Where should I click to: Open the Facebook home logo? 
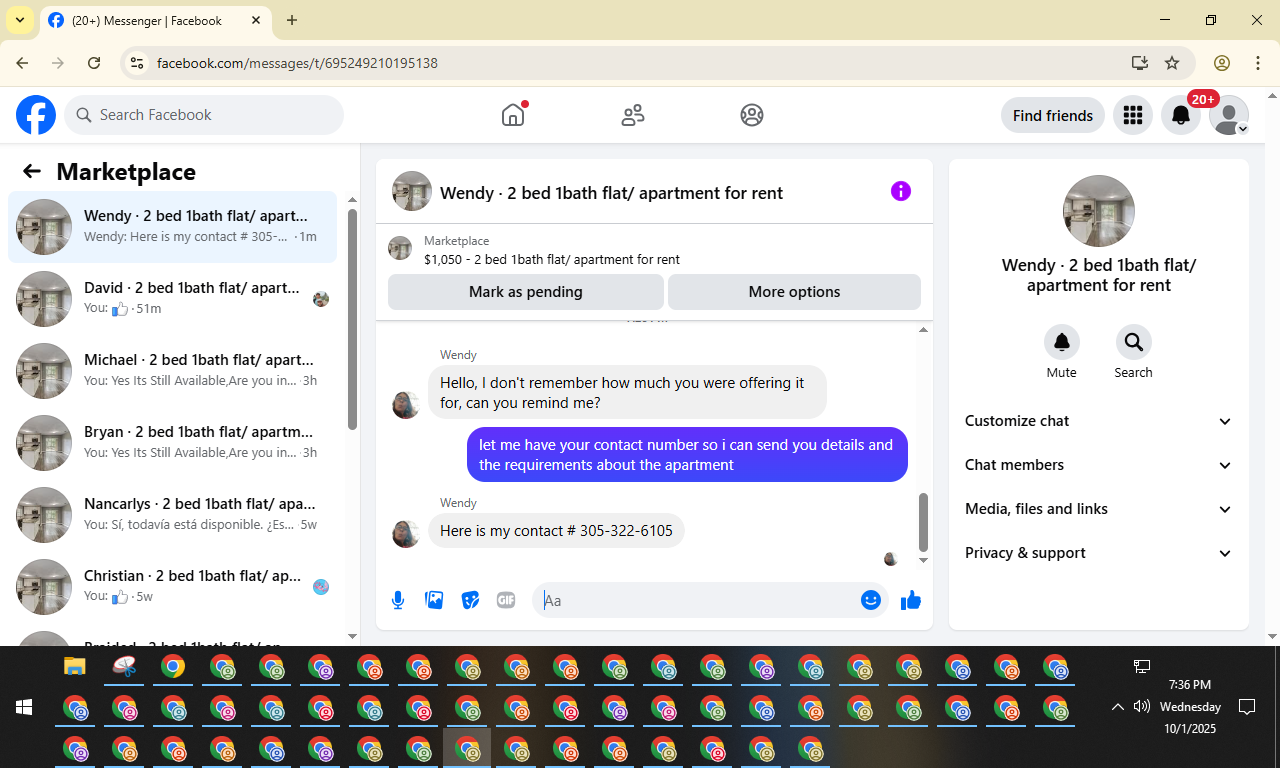coord(36,115)
